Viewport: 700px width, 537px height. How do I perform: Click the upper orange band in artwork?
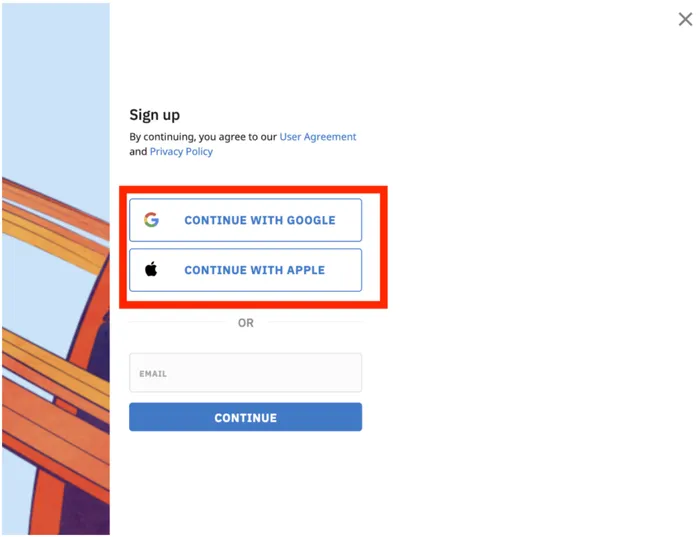[x=54, y=201]
